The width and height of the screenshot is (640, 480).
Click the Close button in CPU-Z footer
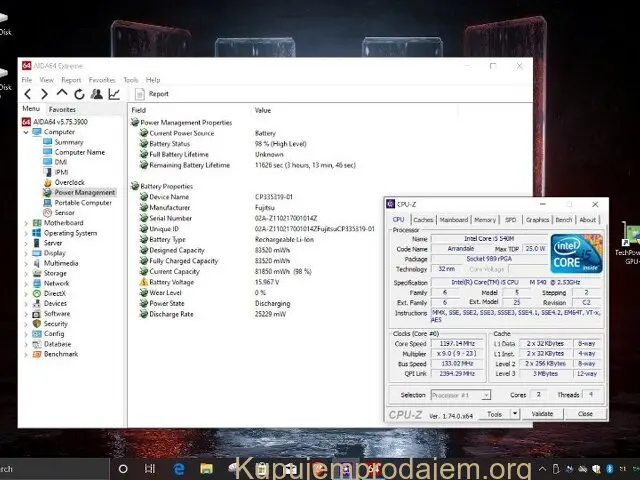[x=585, y=414]
